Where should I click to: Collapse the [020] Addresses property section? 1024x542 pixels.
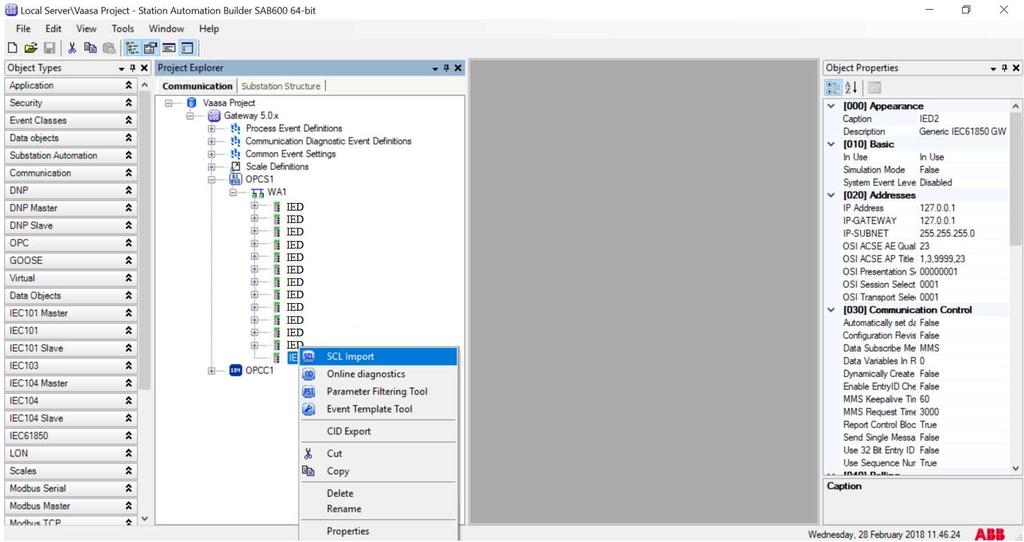pos(831,195)
